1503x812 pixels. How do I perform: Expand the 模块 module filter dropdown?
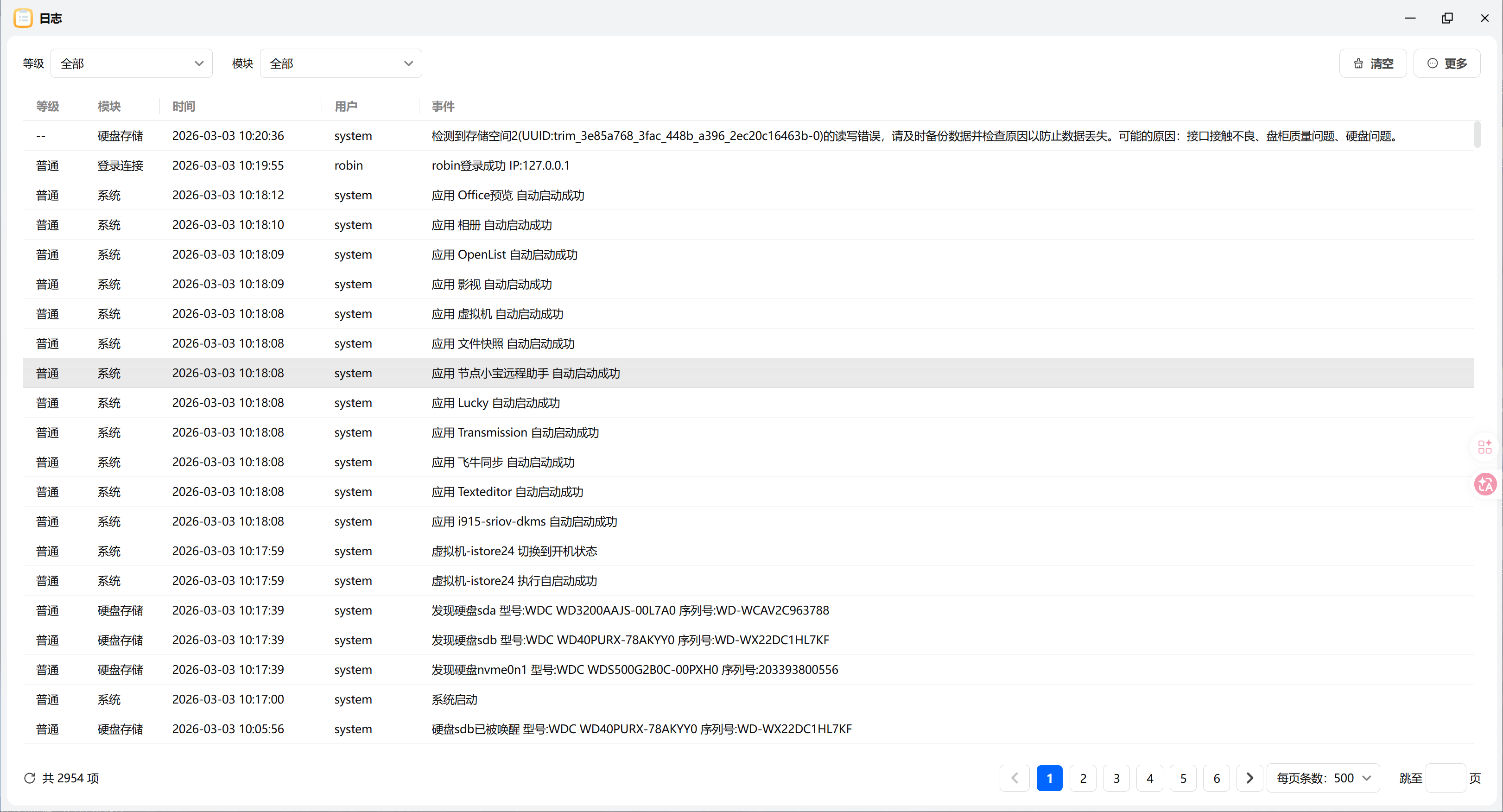[341, 63]
